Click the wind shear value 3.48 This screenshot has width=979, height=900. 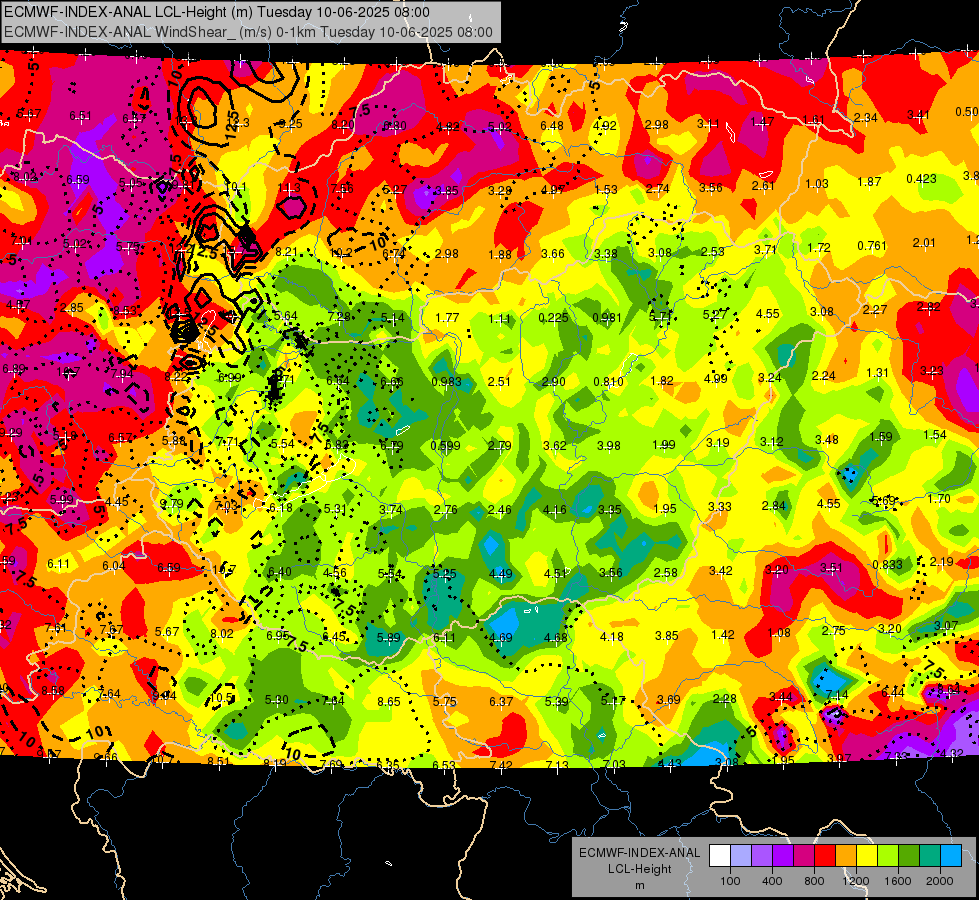click(x=827, y=440)
